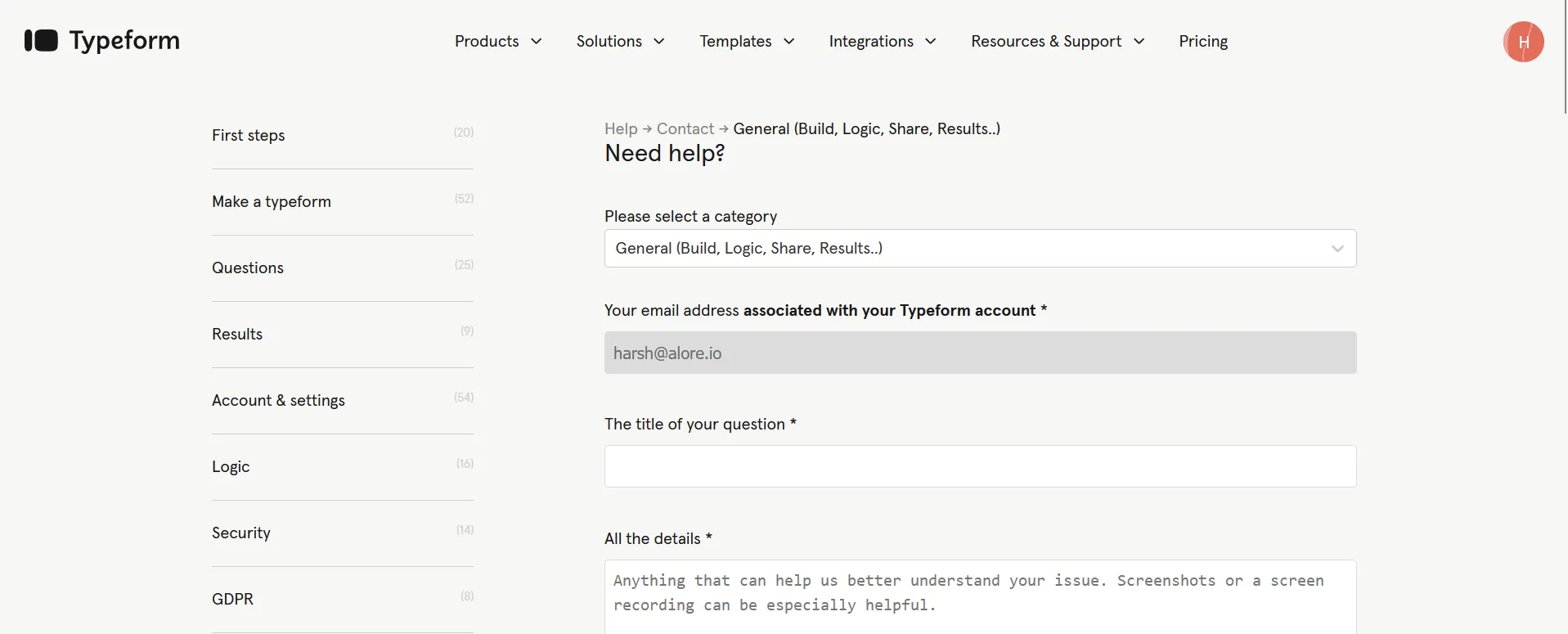The image size is (1568, 634).
Task: Click the page vertical scrollbar
Action: 1565,57
